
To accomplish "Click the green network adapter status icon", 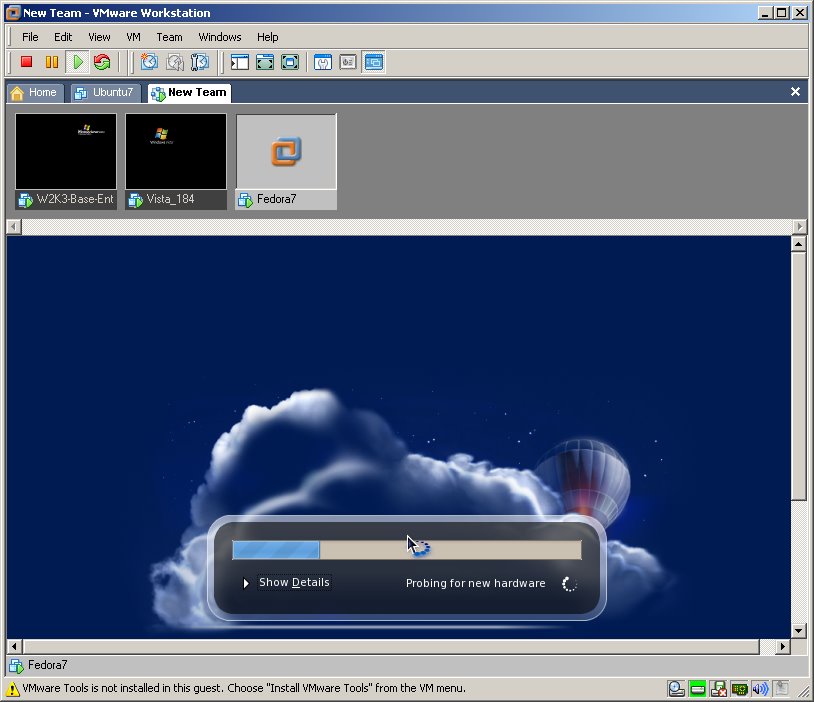I will point(698,689).
